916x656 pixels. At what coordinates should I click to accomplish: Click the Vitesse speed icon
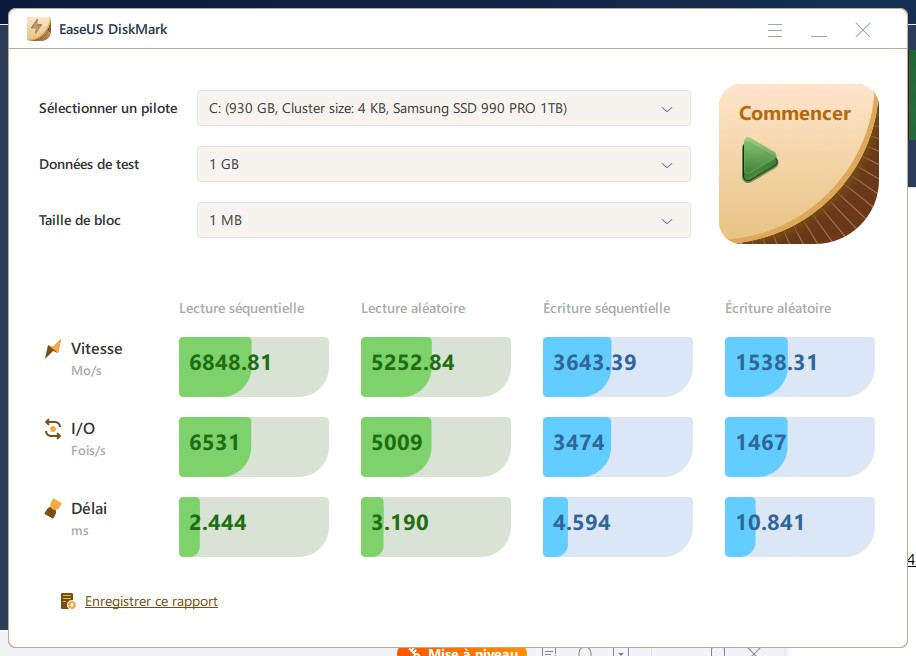coord(53,349)
